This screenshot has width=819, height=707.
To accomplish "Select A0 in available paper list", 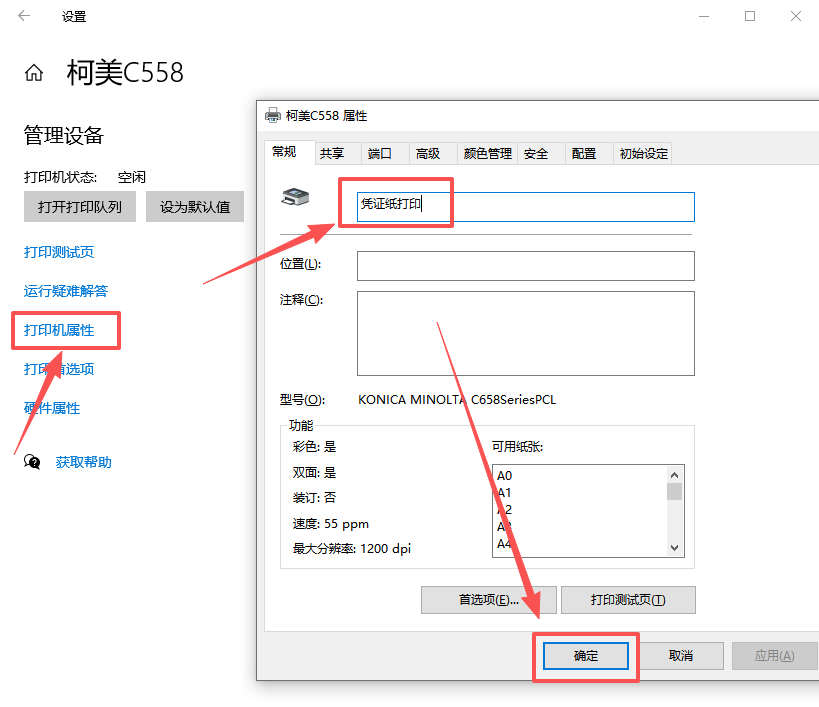I will [505, 476].
